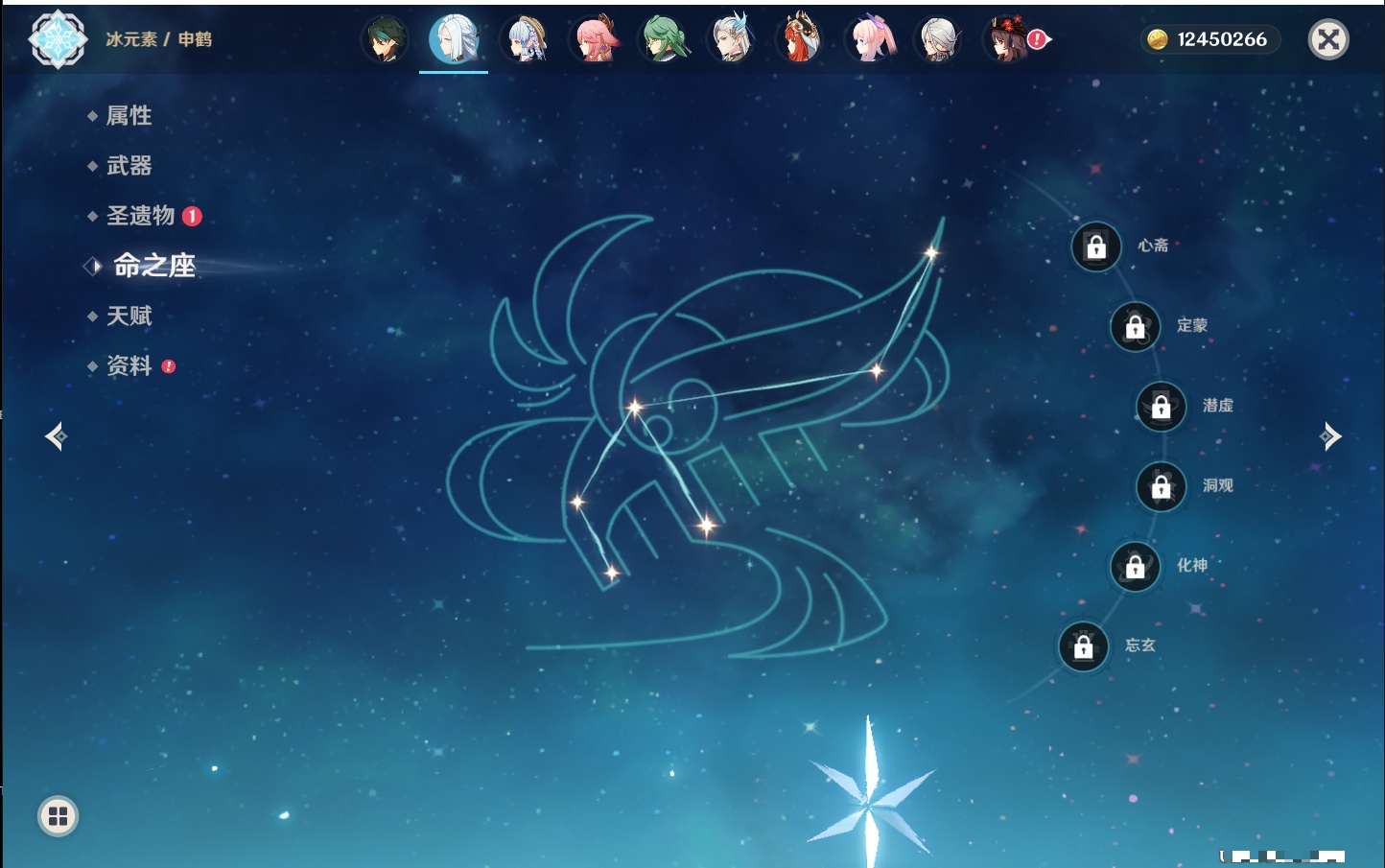Open the locked 洞观 constellation node

(x=1162, y=486)
